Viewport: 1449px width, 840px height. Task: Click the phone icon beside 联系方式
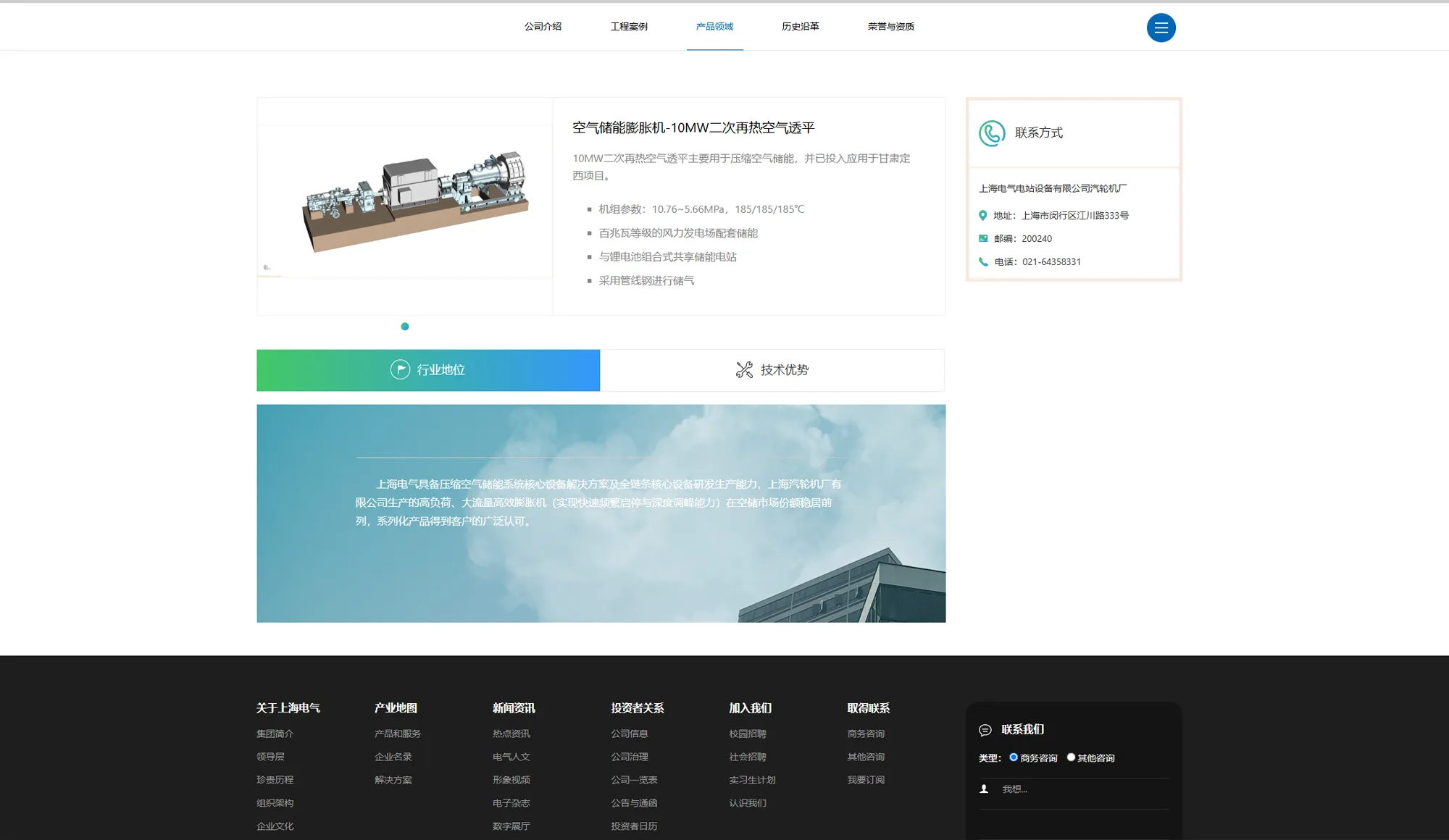tap(992, 133)
